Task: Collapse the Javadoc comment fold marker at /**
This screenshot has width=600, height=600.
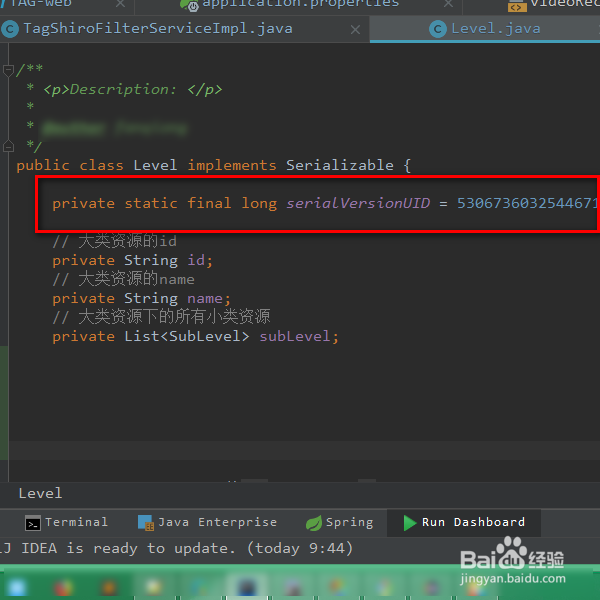Action: click(x=8, y=70)
